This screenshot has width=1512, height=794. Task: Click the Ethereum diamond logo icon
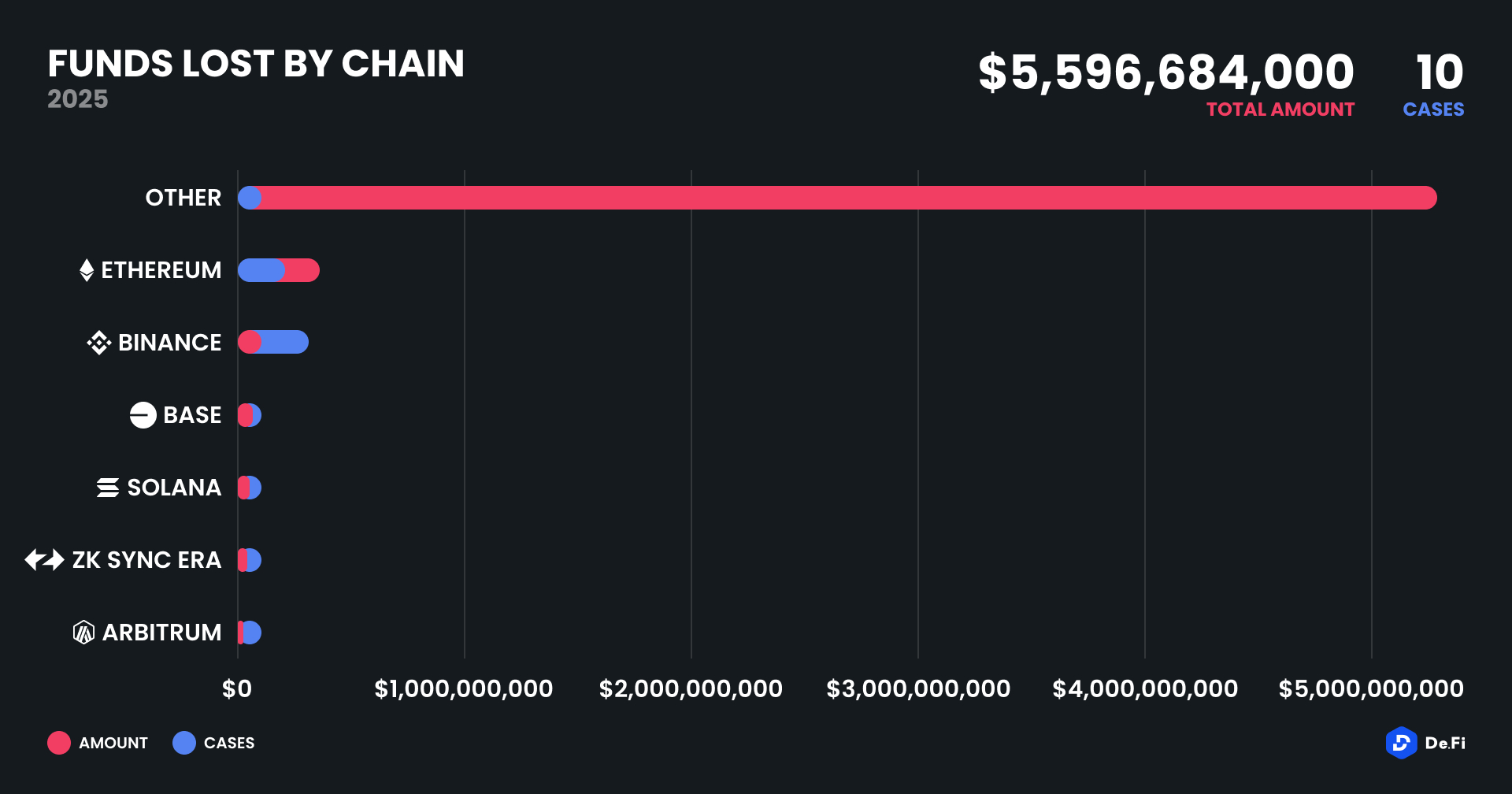tap(87, 270)
